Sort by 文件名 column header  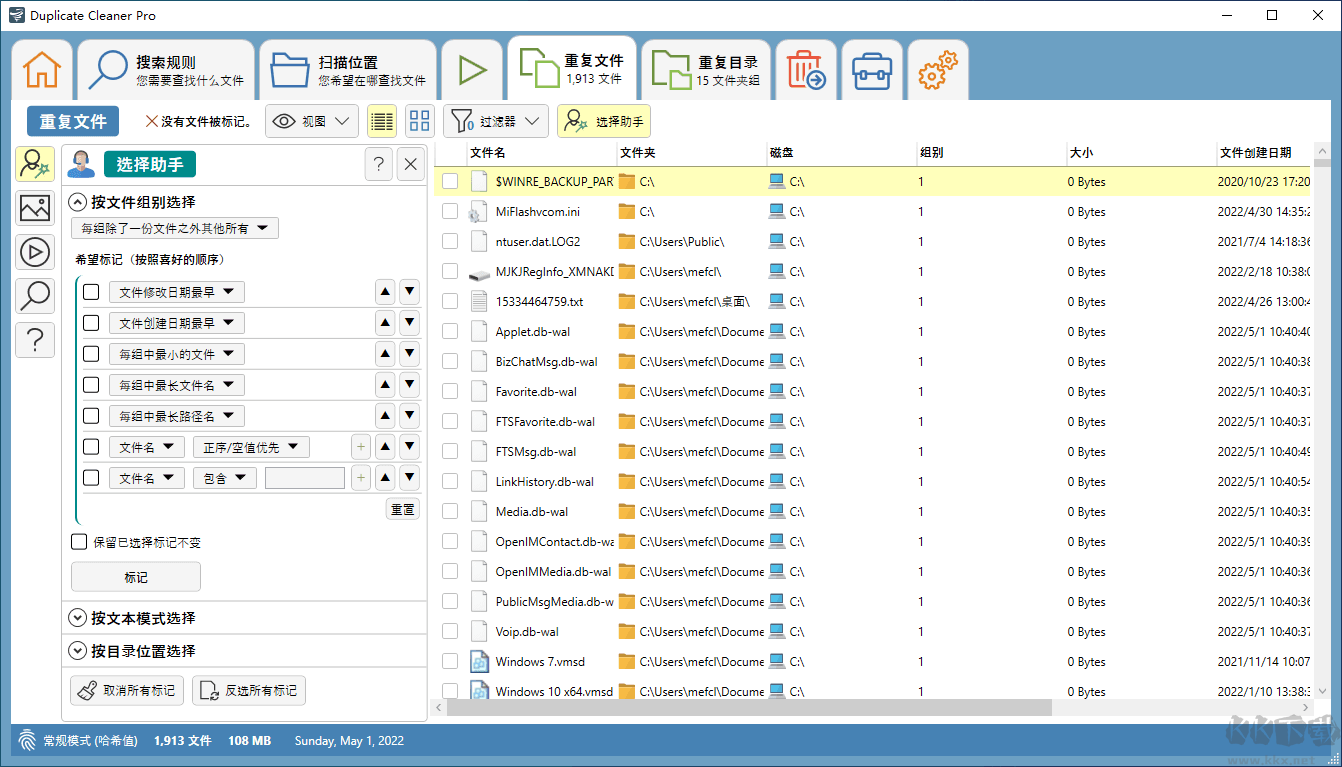tap(541, 153)
